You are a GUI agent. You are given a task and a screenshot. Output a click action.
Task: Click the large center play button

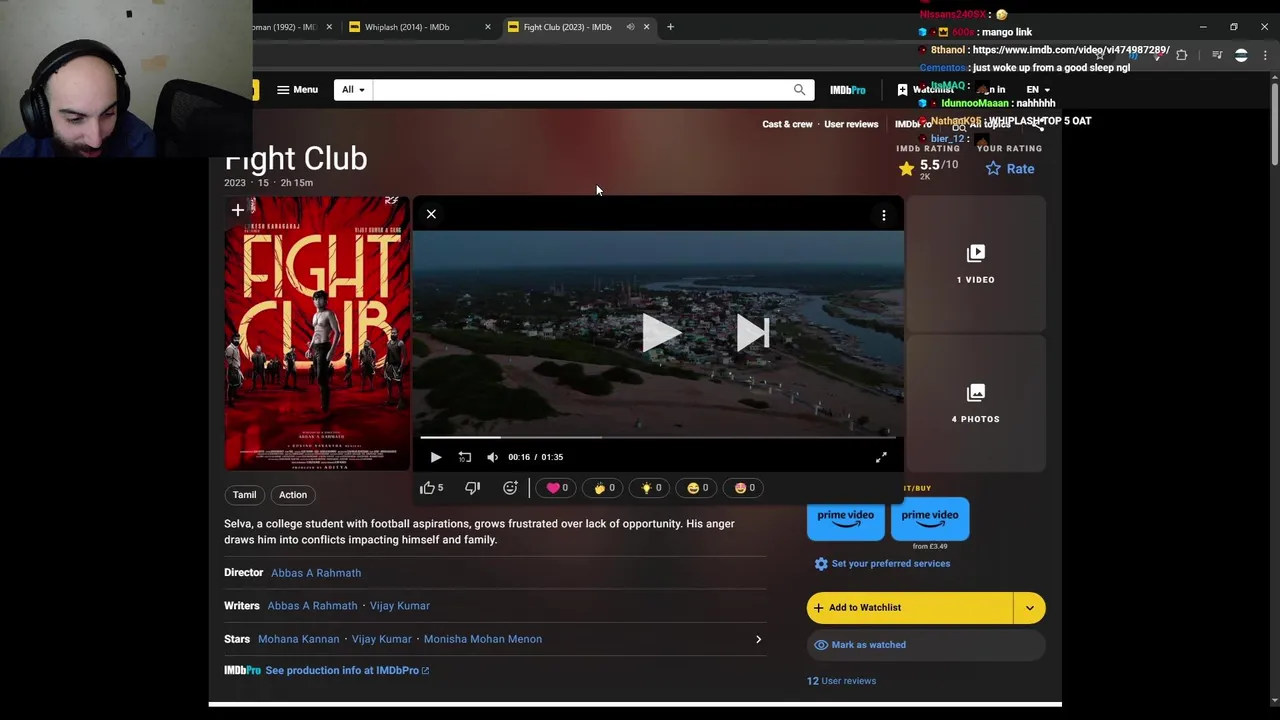tap(660, 333)
